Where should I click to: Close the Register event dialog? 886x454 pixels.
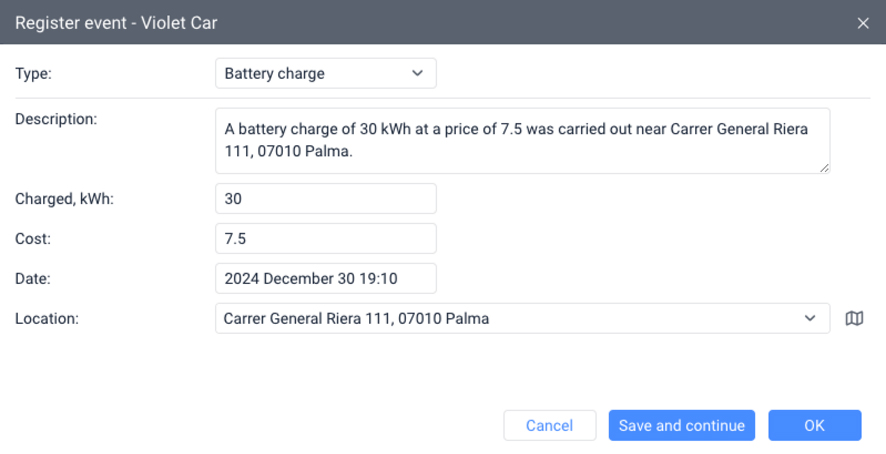click(x=863, y=22)
